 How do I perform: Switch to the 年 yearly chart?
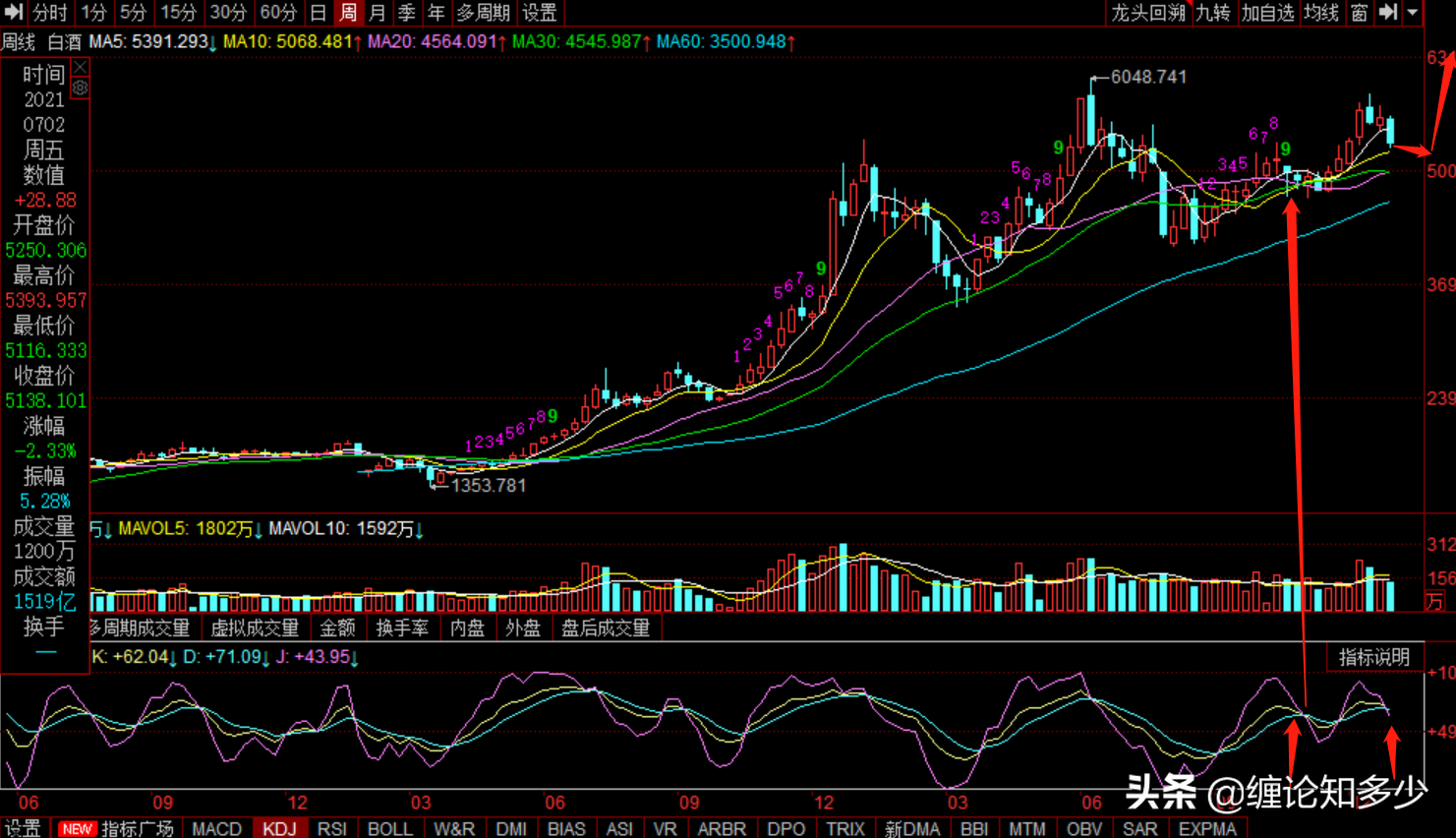point(437,12)
